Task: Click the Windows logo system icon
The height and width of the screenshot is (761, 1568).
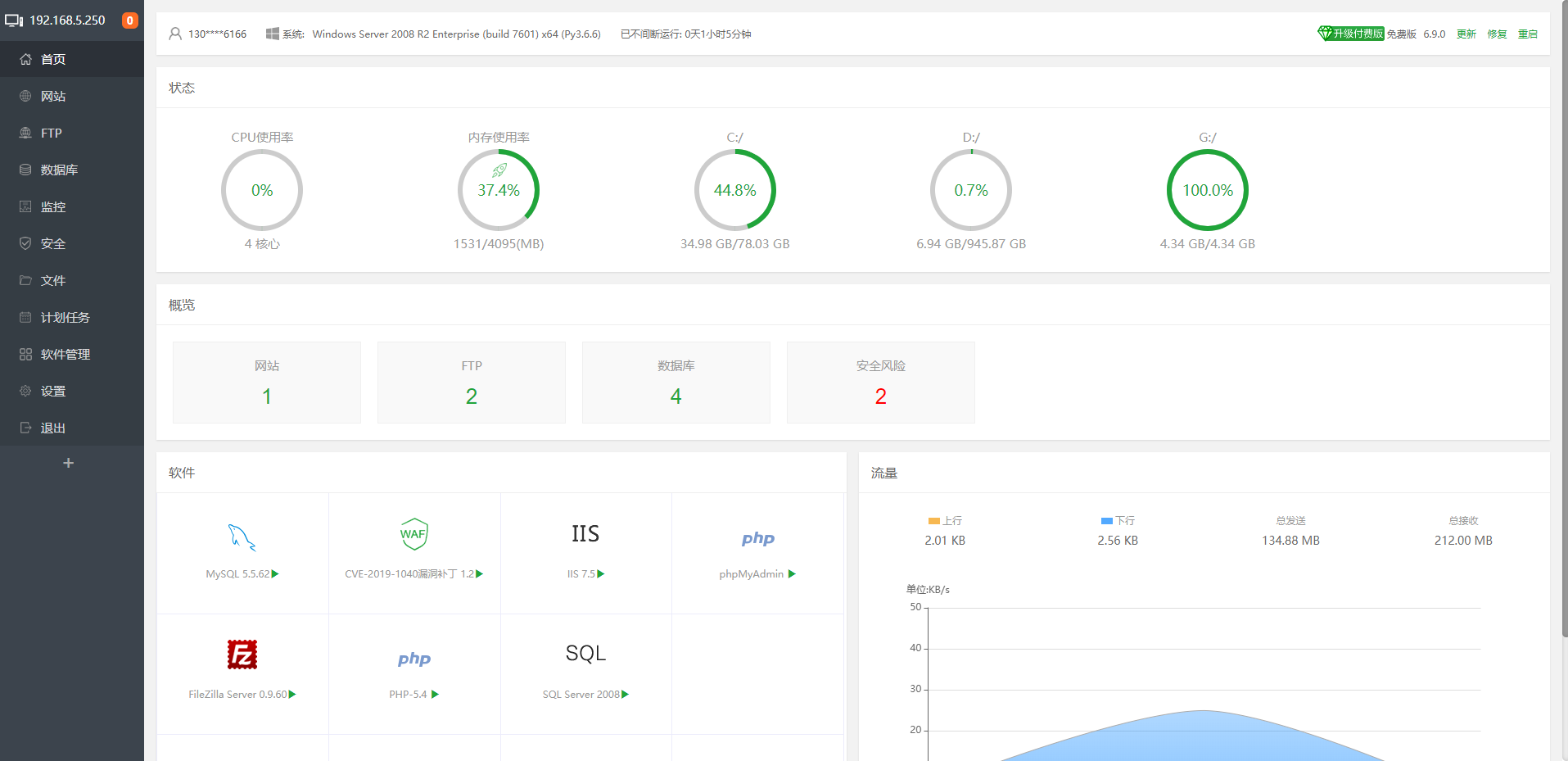Action: pos(273,34)
